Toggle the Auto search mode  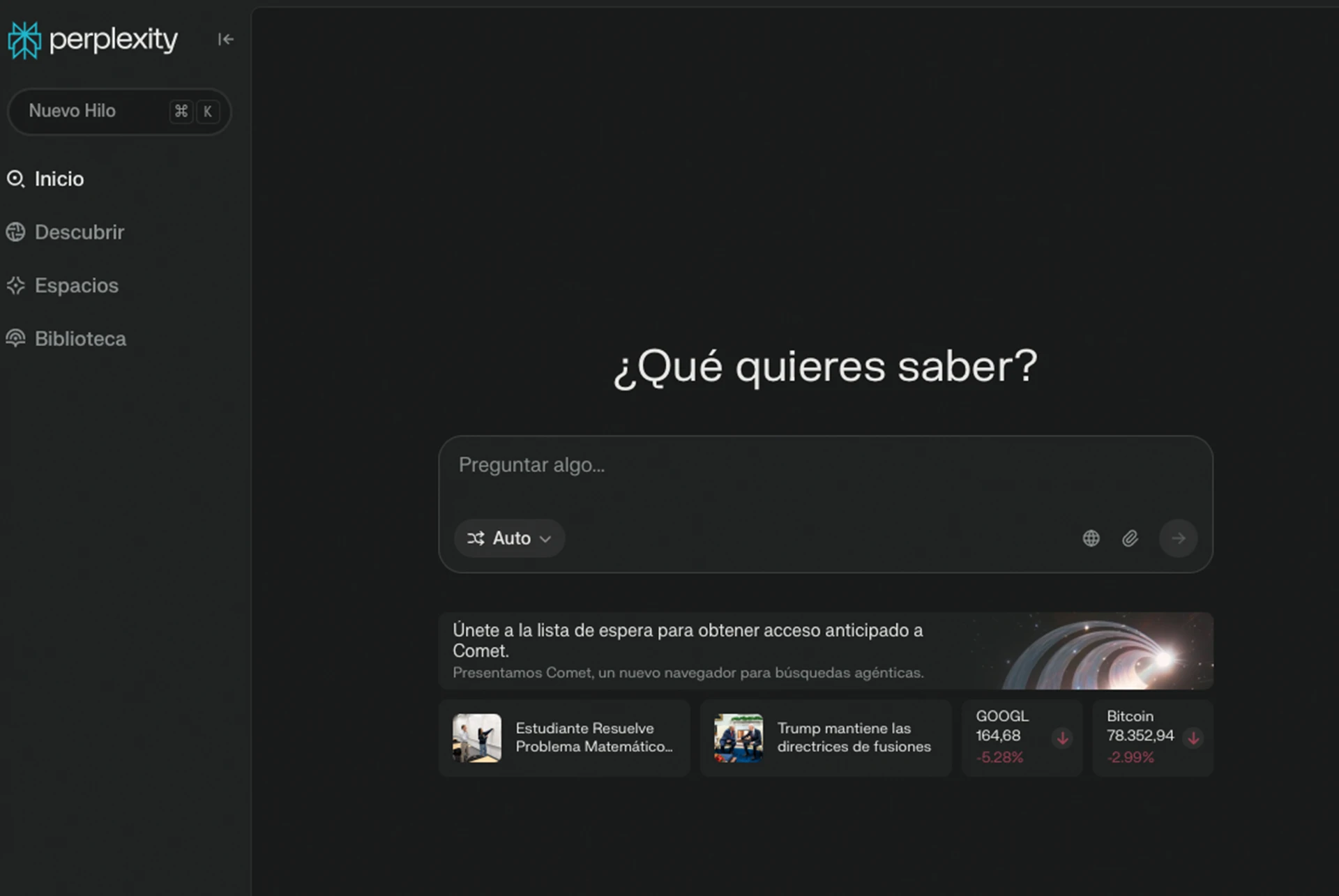[x=508, y=538]
